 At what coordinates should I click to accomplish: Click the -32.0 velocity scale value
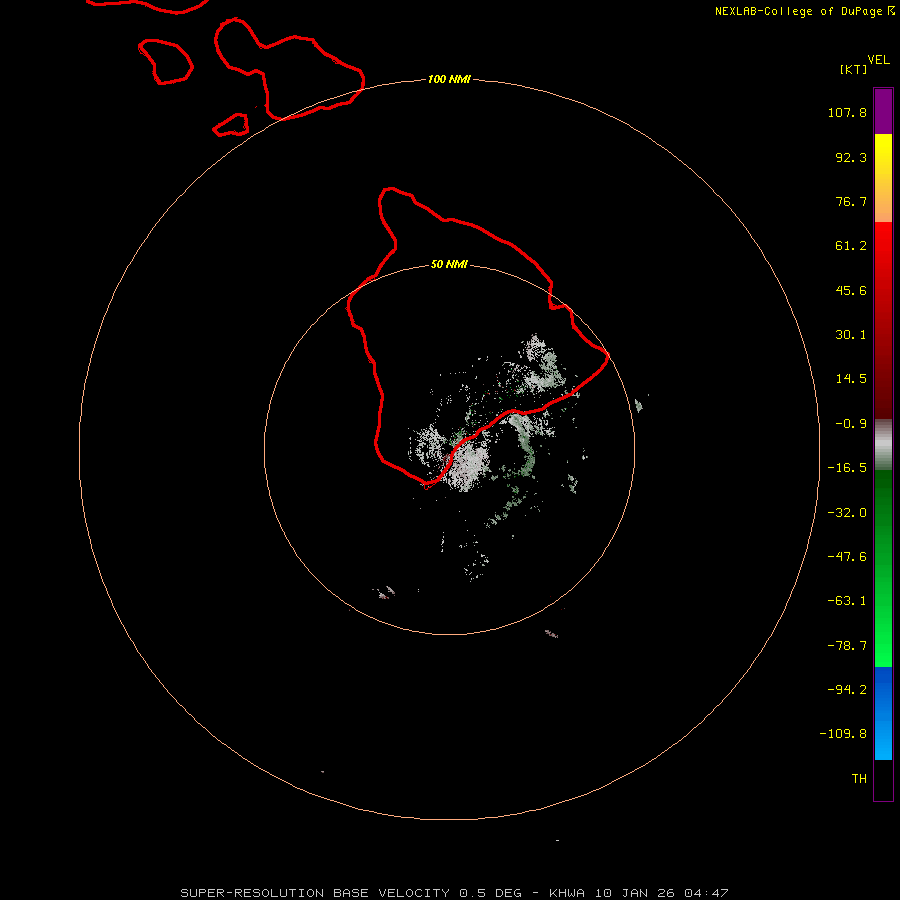tap(847, 513)
